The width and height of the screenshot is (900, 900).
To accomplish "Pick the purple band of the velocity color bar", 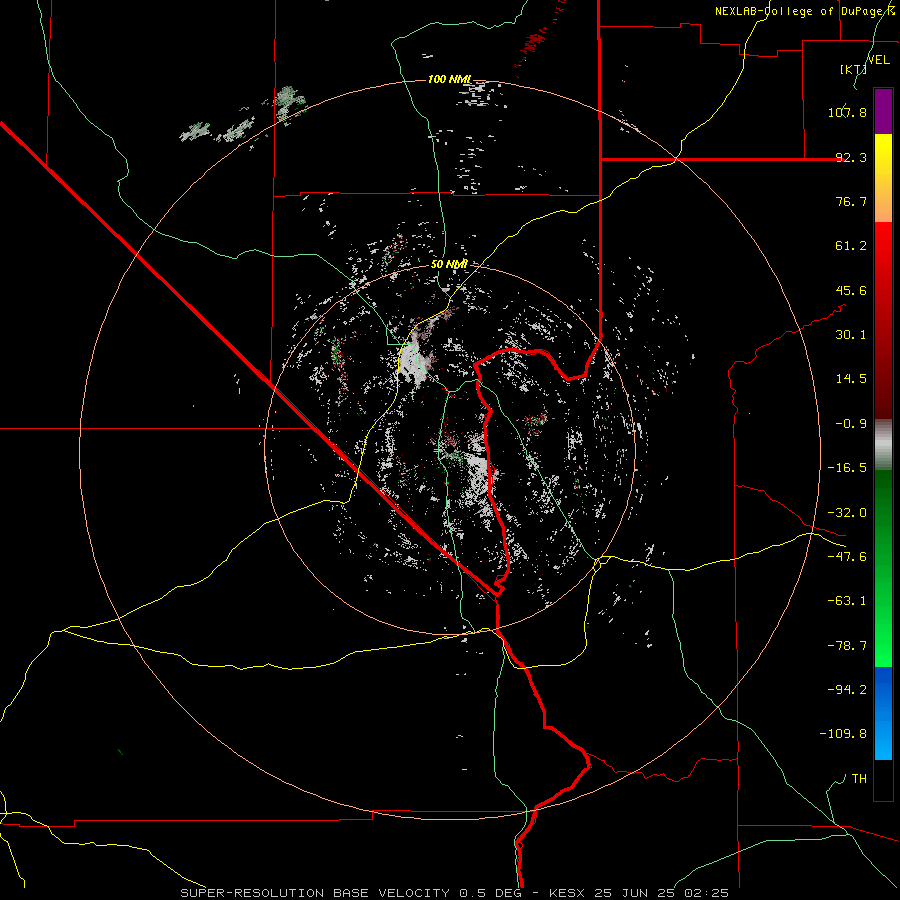I will point(883,111).
